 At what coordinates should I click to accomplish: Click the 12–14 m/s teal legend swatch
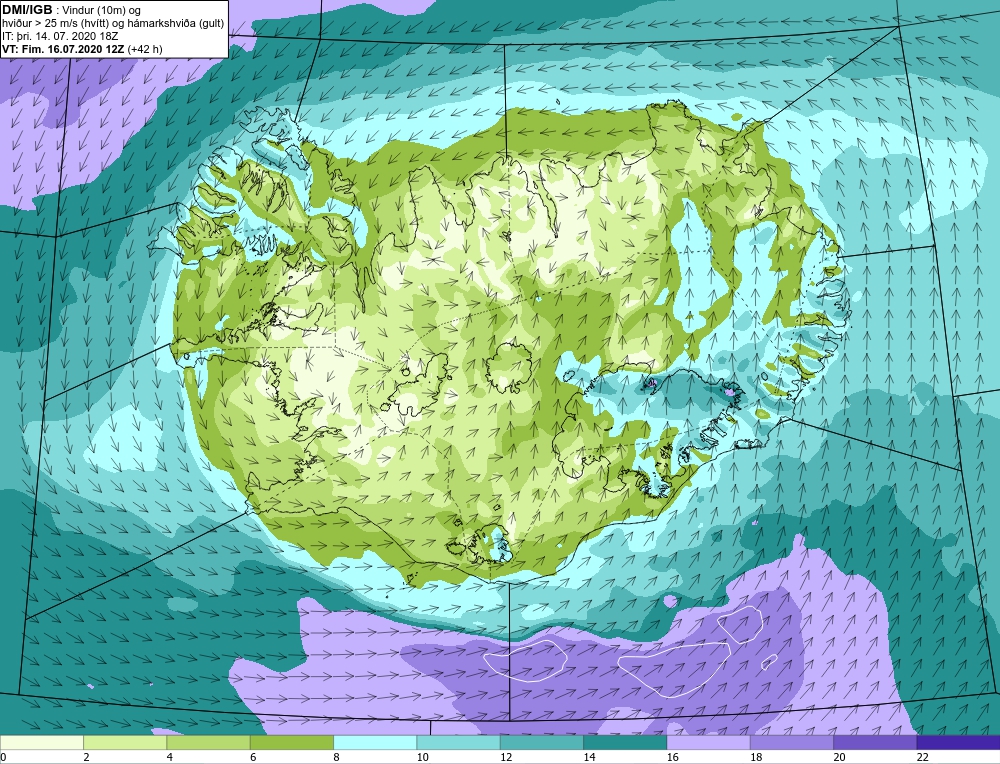coord(541,743)
